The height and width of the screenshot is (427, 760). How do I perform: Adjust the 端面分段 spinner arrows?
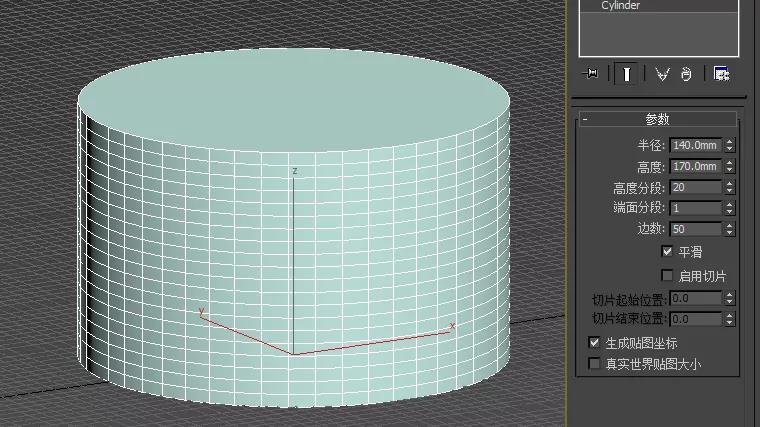pos(729,208)
